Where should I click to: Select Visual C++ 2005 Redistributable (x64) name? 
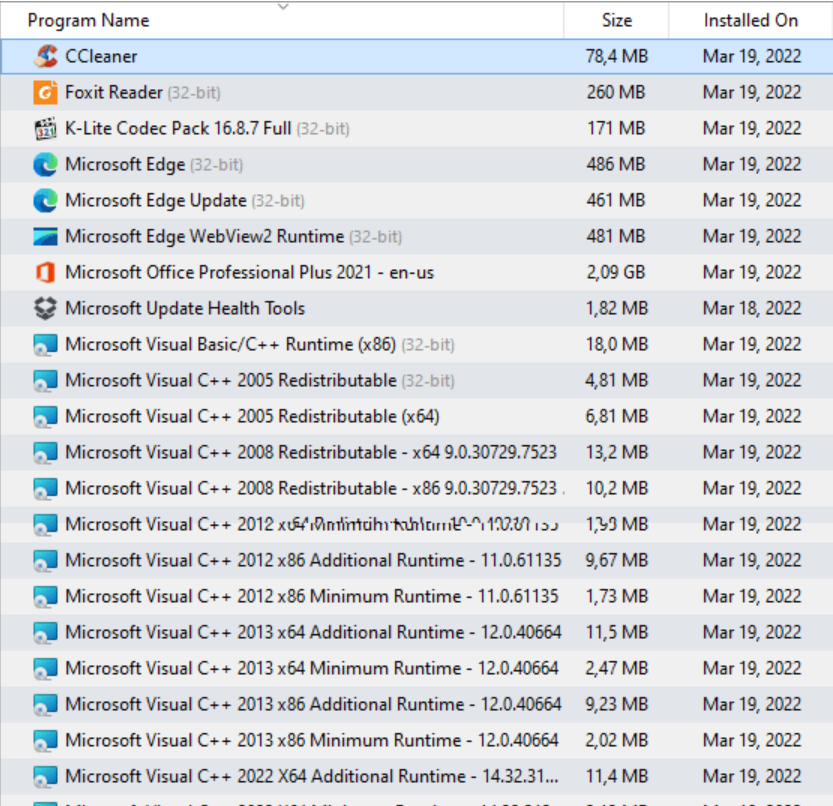click(x=252, y=417)
